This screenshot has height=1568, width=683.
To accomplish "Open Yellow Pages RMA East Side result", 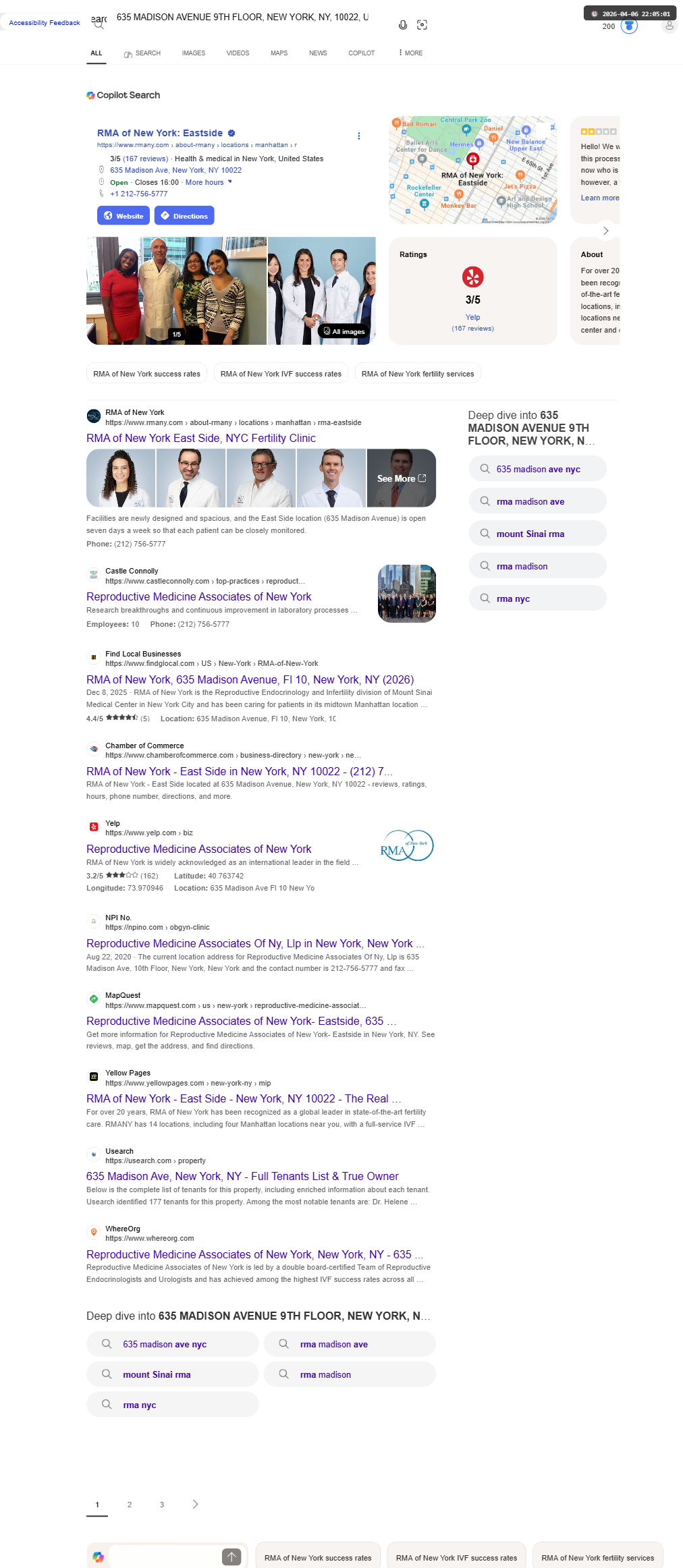I will pos(244,1098).
